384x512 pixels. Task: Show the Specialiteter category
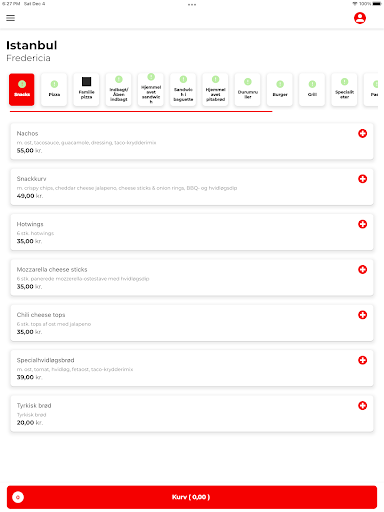coord(344,89)
